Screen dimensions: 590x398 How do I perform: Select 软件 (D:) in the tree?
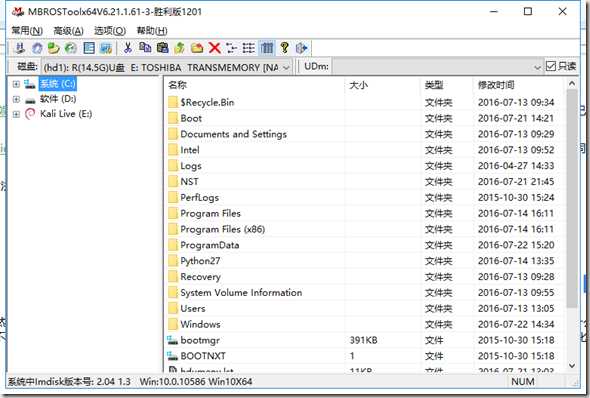click(58, 99)
